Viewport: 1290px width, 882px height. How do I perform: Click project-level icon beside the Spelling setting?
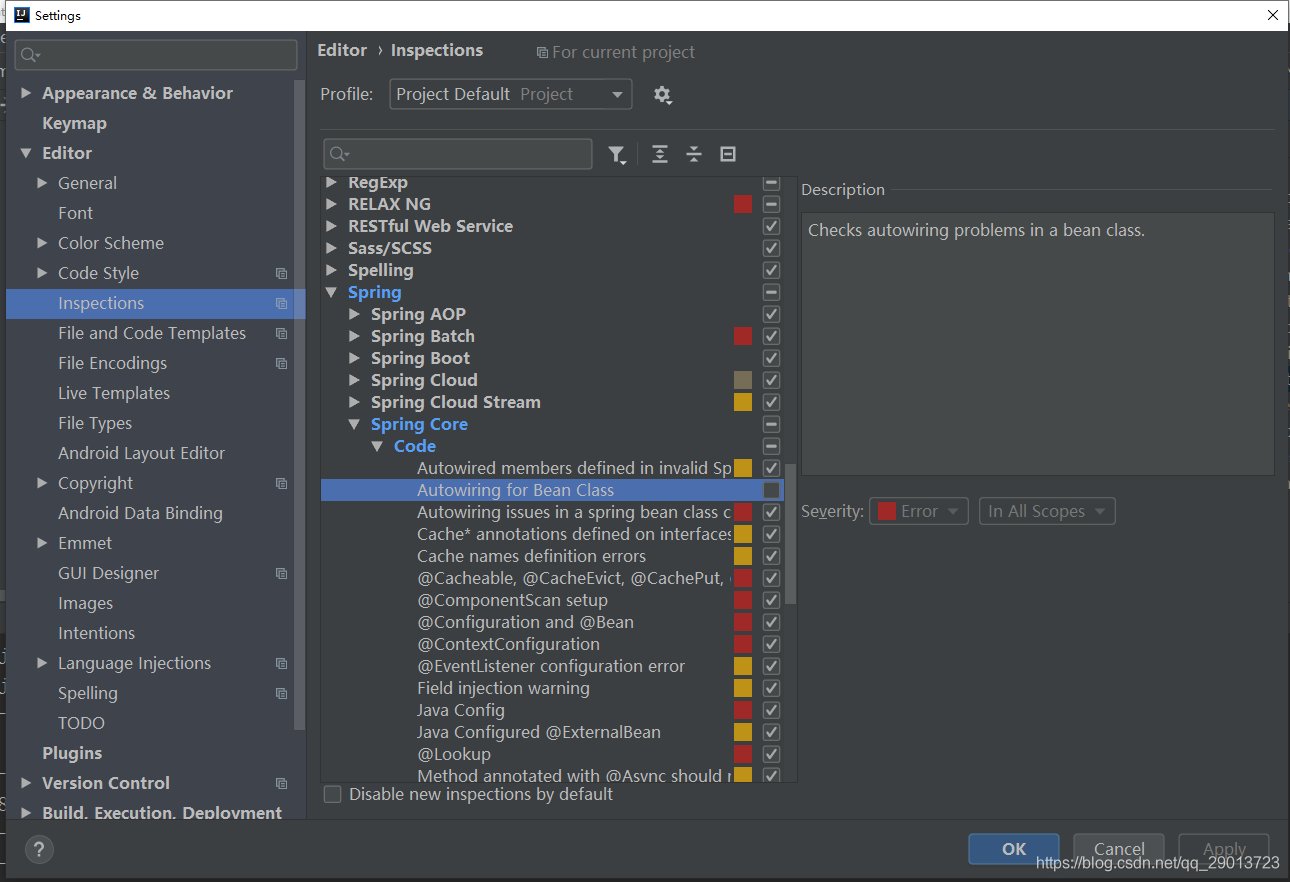(x=281, y=693)
